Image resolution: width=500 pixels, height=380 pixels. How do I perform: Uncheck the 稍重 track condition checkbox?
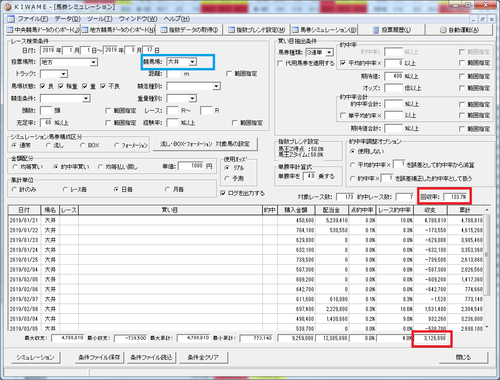tap(61, 86)
